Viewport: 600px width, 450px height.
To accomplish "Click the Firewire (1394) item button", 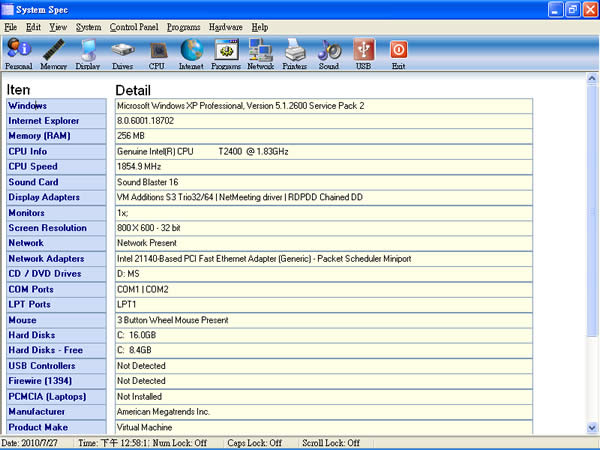I will coord(56,381).
